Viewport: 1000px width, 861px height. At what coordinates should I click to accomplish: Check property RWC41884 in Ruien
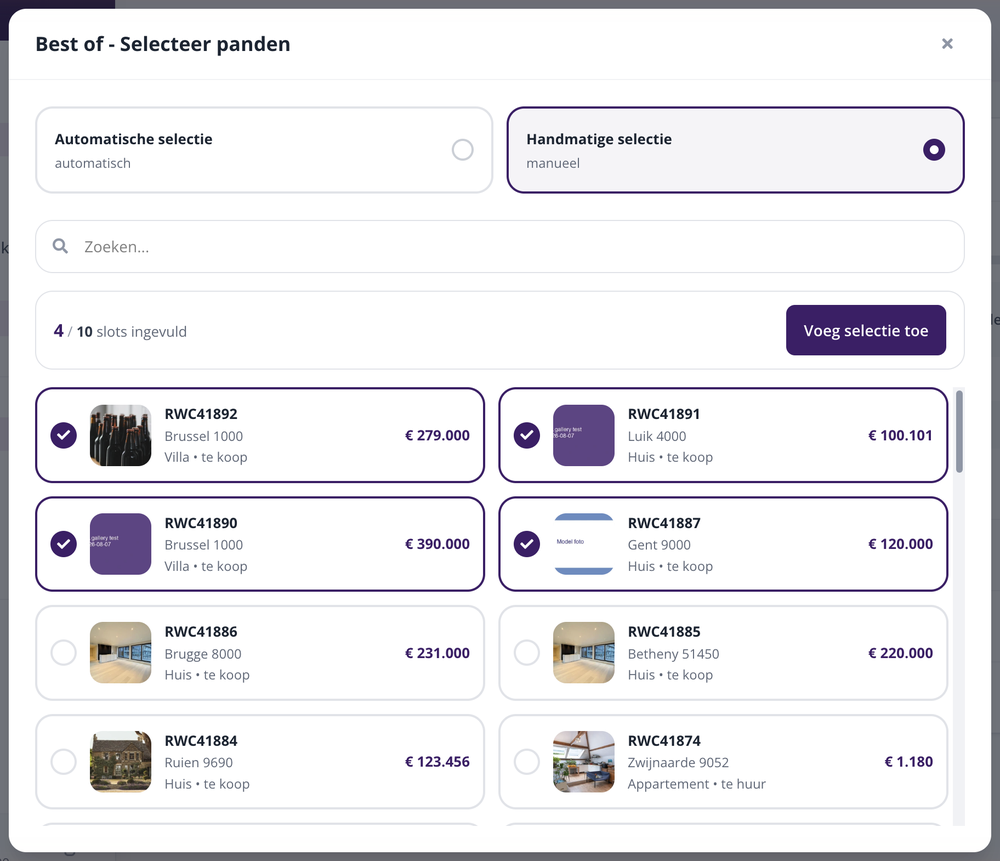pos(64,762)
